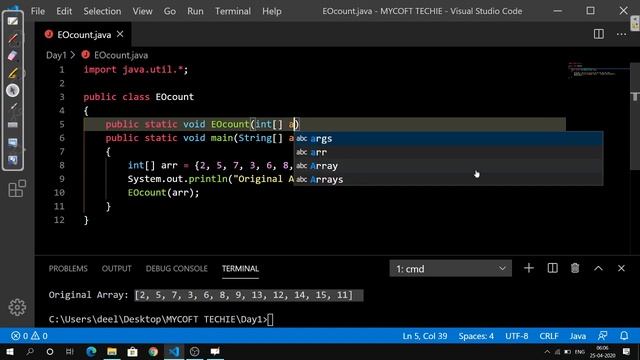Open the Manage gear settings icon
Viewport: 640px width, 360px height.
coord(17,307)
